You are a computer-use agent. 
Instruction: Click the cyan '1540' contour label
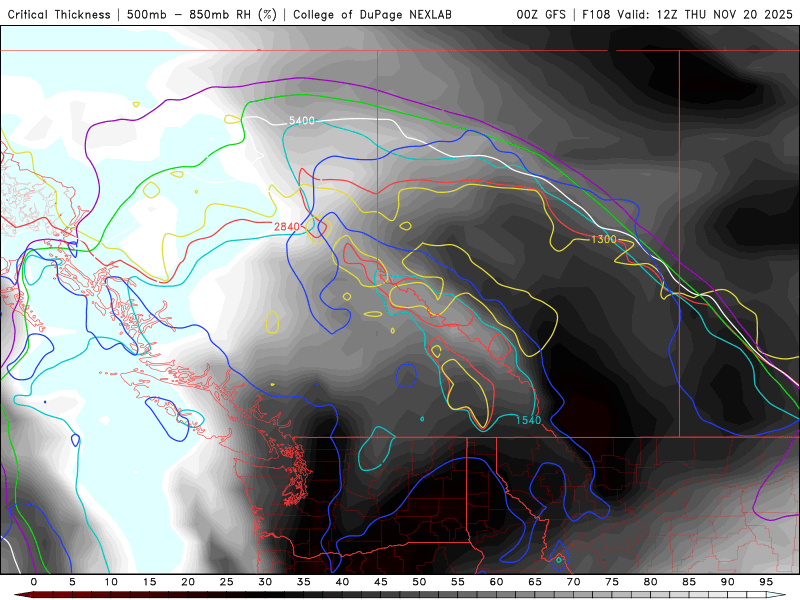coord(528,420)
